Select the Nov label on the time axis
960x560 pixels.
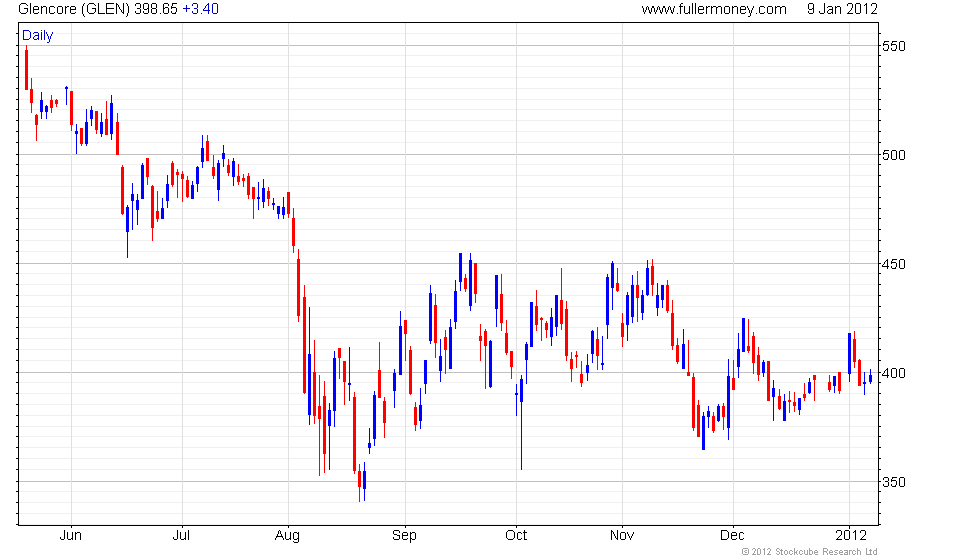[622, 536]
